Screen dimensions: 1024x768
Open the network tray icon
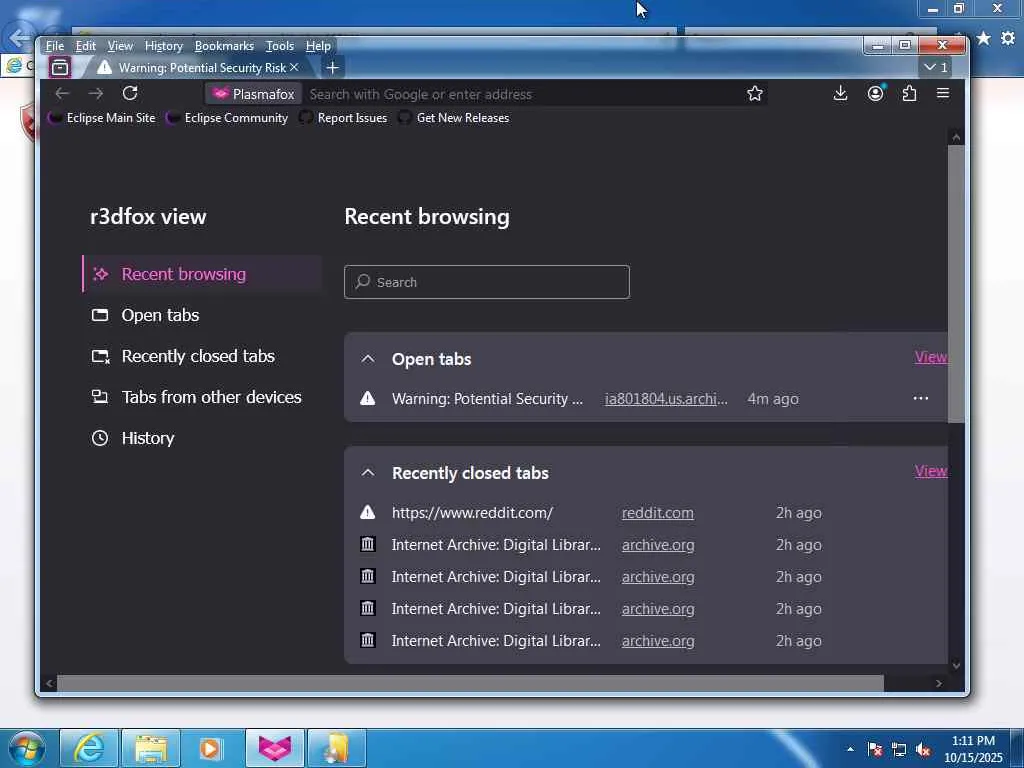tap(899, 750)
